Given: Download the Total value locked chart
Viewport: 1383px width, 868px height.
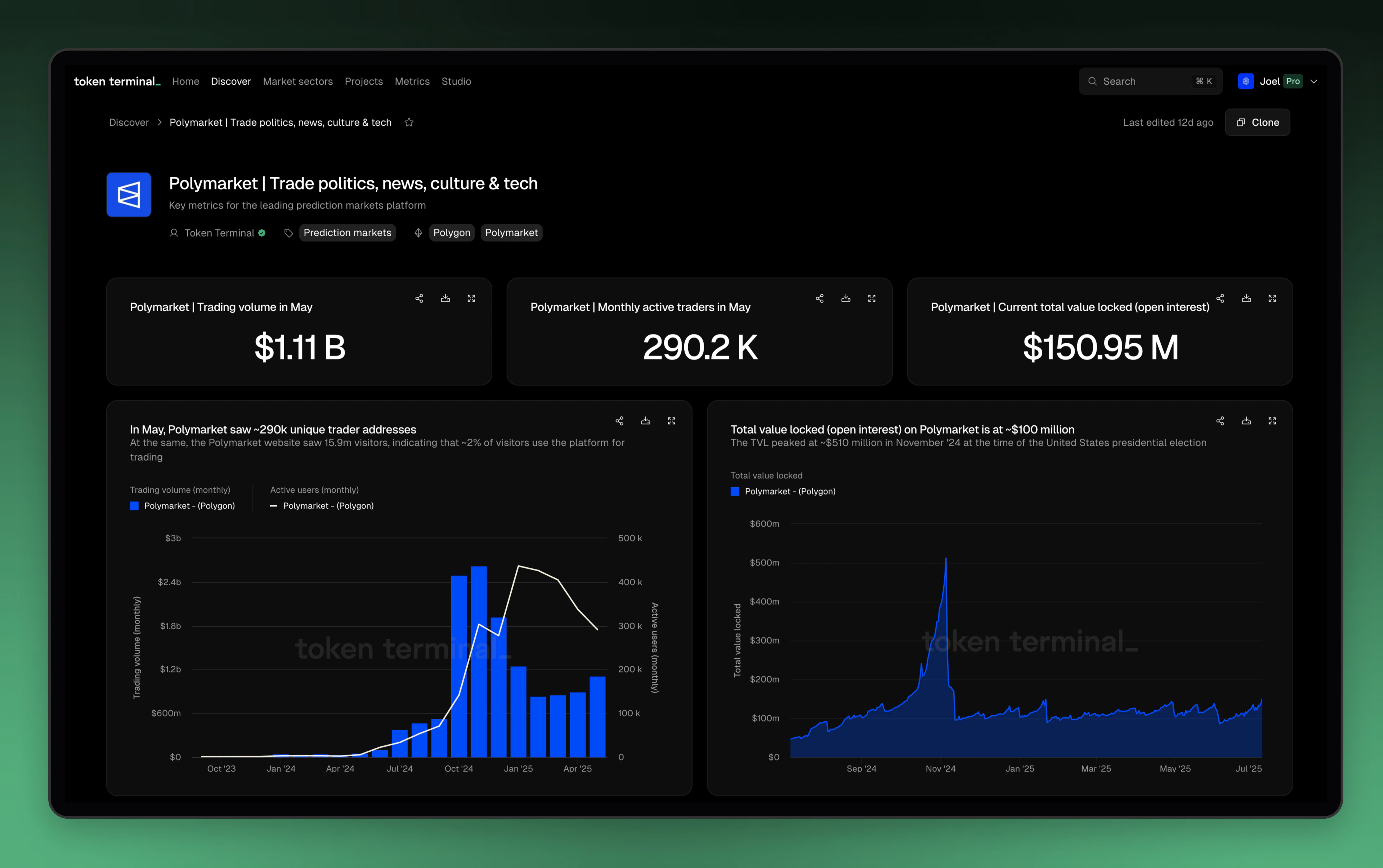Looking at the screenshot, I should point(1247,421).
